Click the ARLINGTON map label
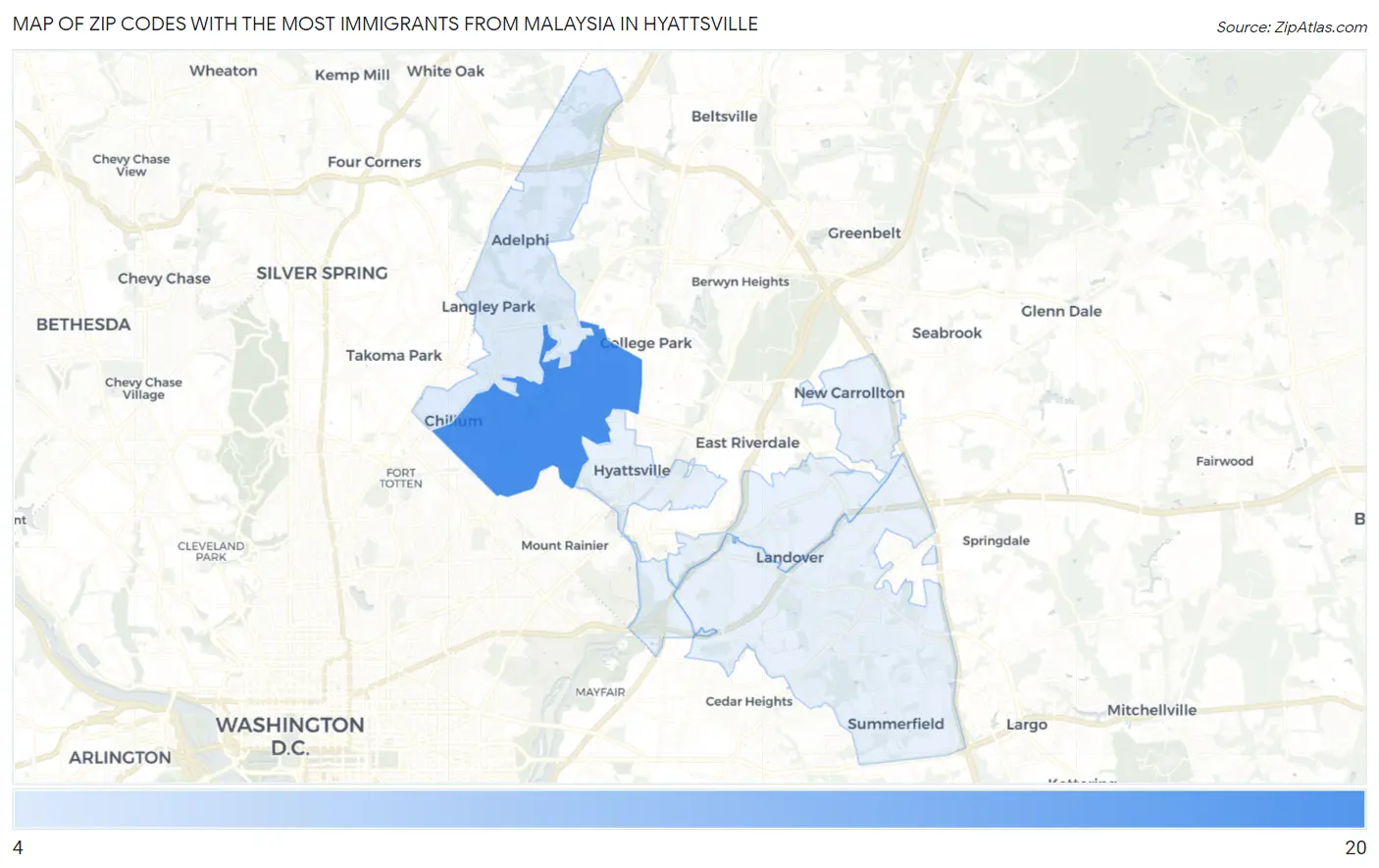1379x868 pixels. click(120, 757)
